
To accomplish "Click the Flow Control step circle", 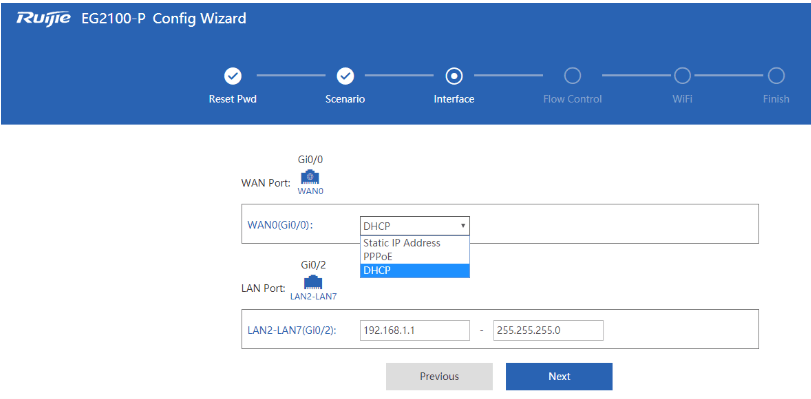I will [x=572, y=76].
